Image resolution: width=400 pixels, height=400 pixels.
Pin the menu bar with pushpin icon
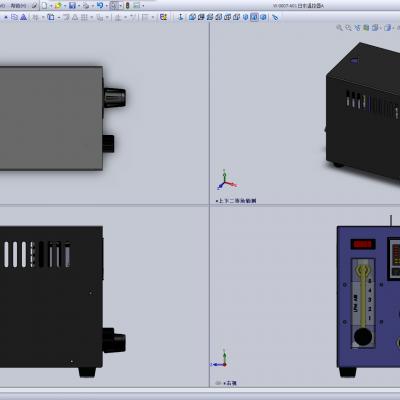point(34,6)
